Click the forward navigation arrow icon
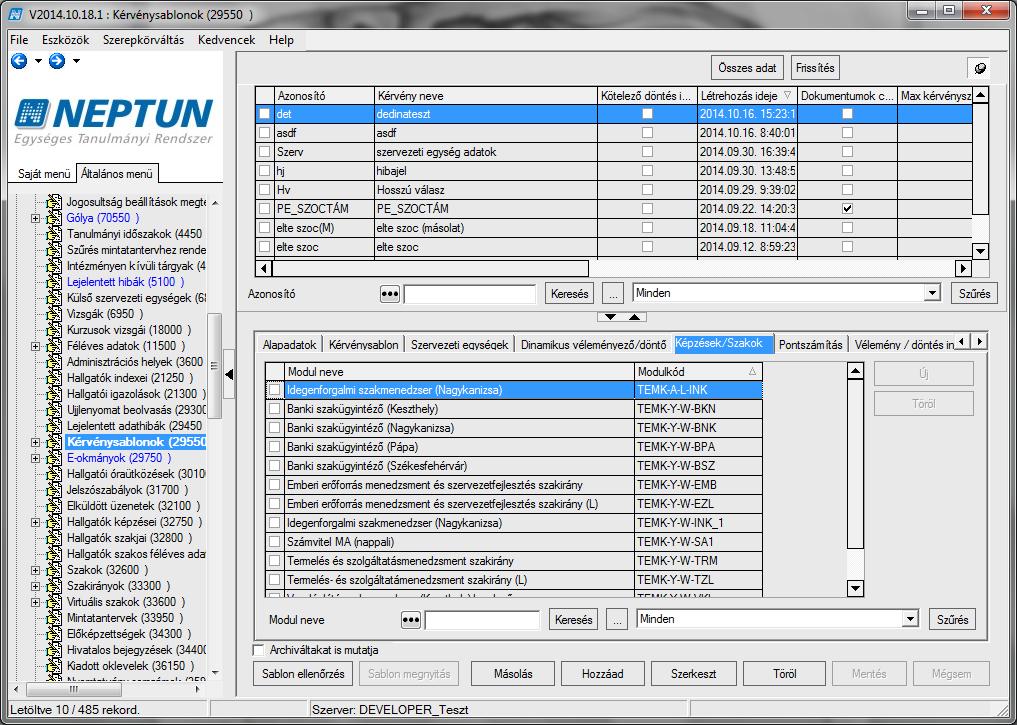 point(57,61)
